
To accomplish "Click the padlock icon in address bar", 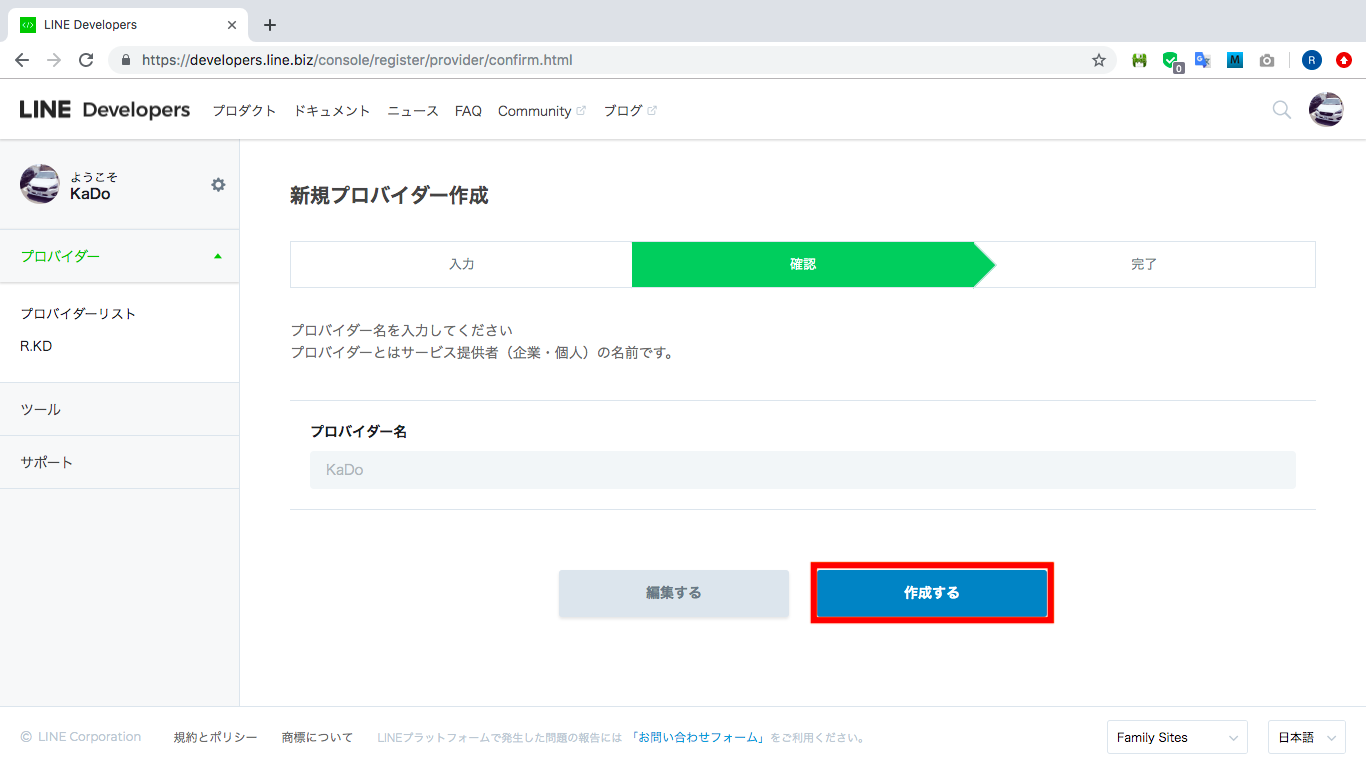I will tap(126, 60).
